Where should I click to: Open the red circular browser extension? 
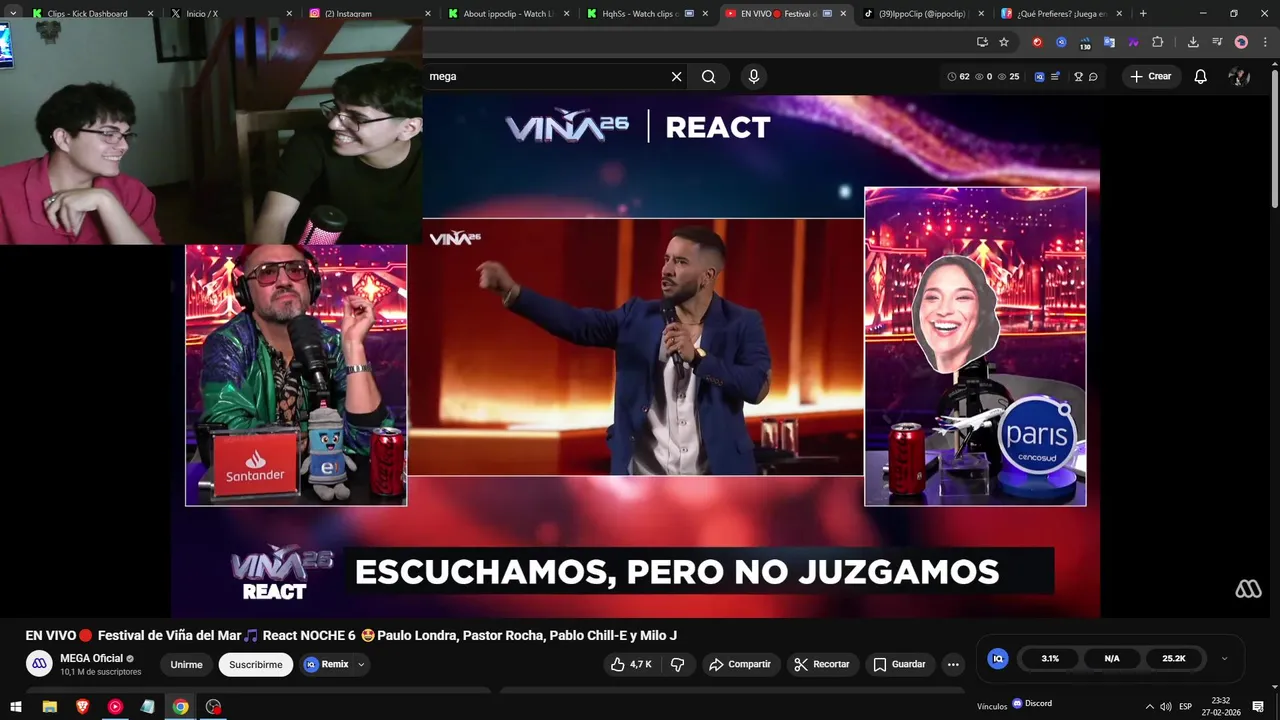point(1037,42)
